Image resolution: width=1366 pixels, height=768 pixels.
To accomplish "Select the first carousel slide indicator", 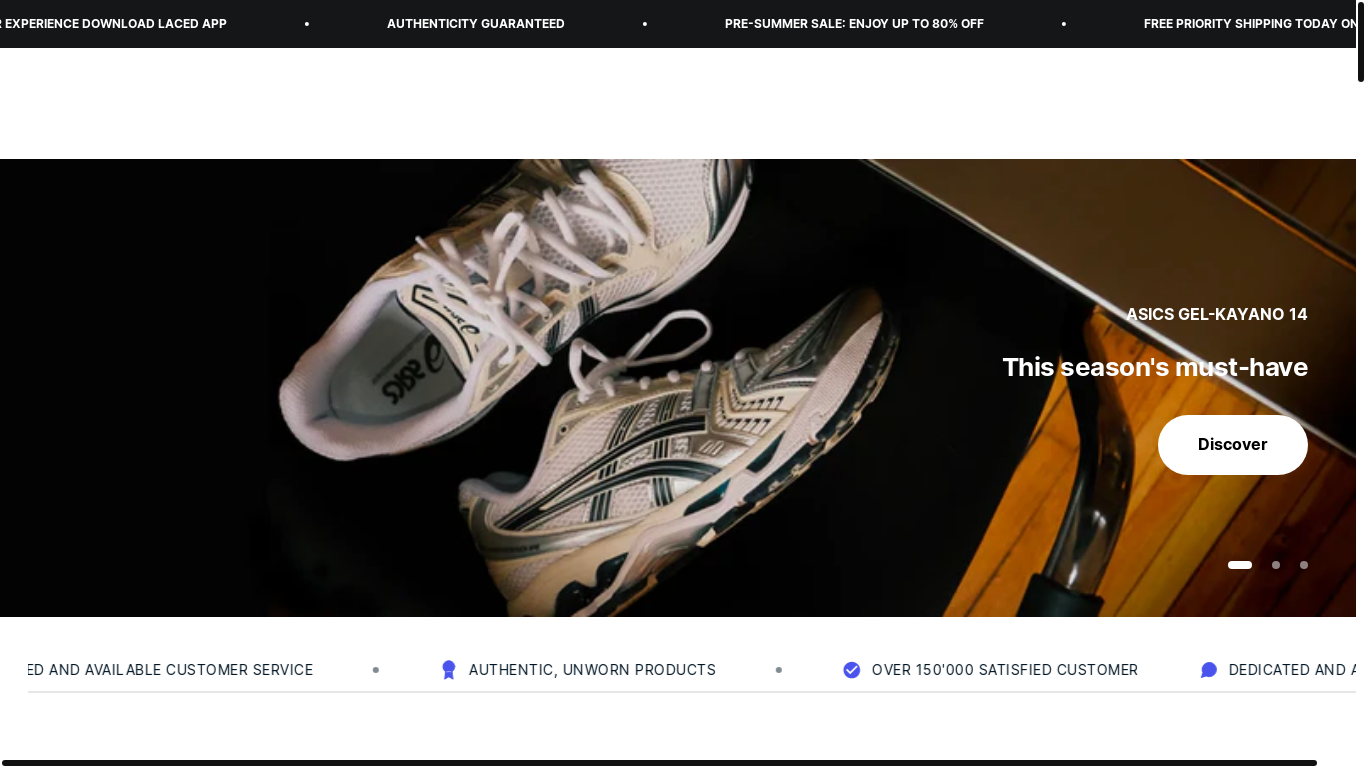I will click(1240, 565).
